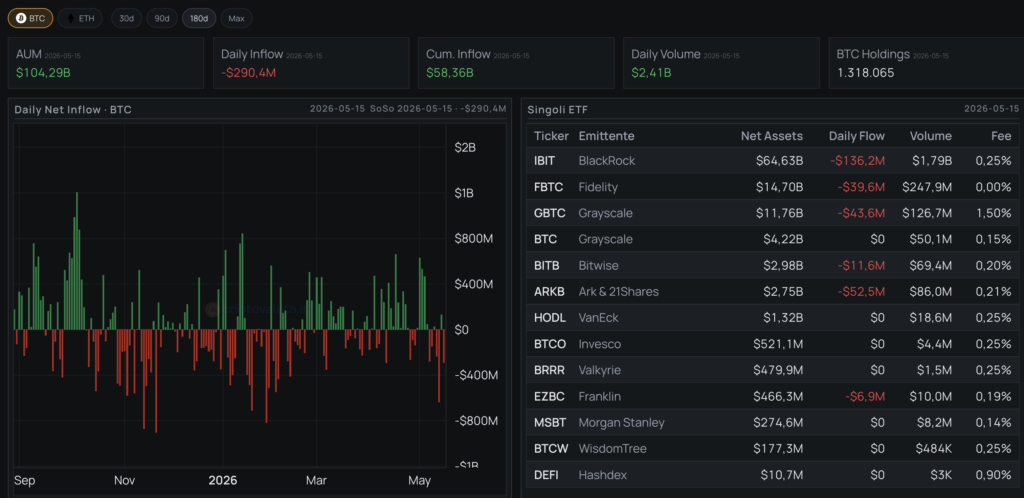Screen dimensions: 1024x498
Task: Click the Fidelity issuer name
Action: [x=598, y=187]
